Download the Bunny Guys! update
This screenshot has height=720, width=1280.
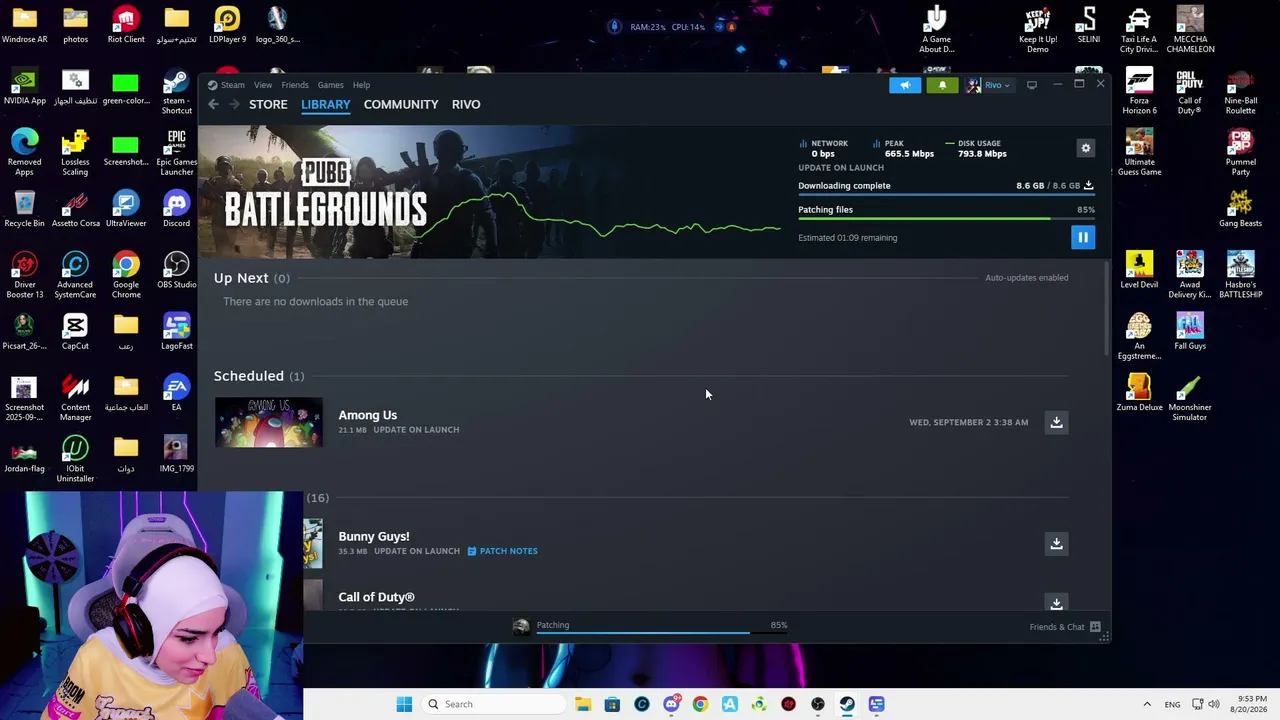click(x=1056, y=543)
